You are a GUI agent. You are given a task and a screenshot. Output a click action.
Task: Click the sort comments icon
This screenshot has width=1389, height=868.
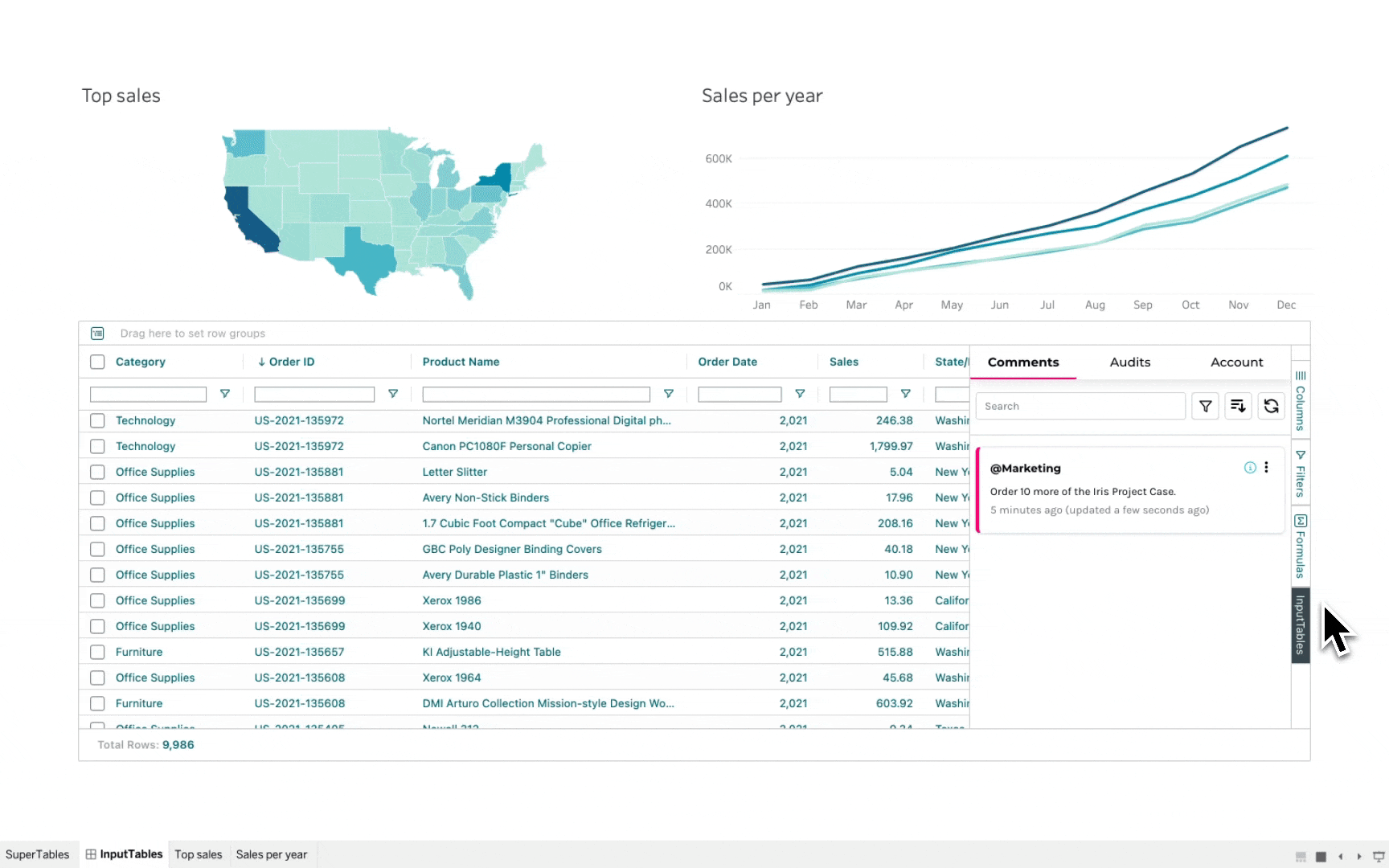pos(1238,407)
